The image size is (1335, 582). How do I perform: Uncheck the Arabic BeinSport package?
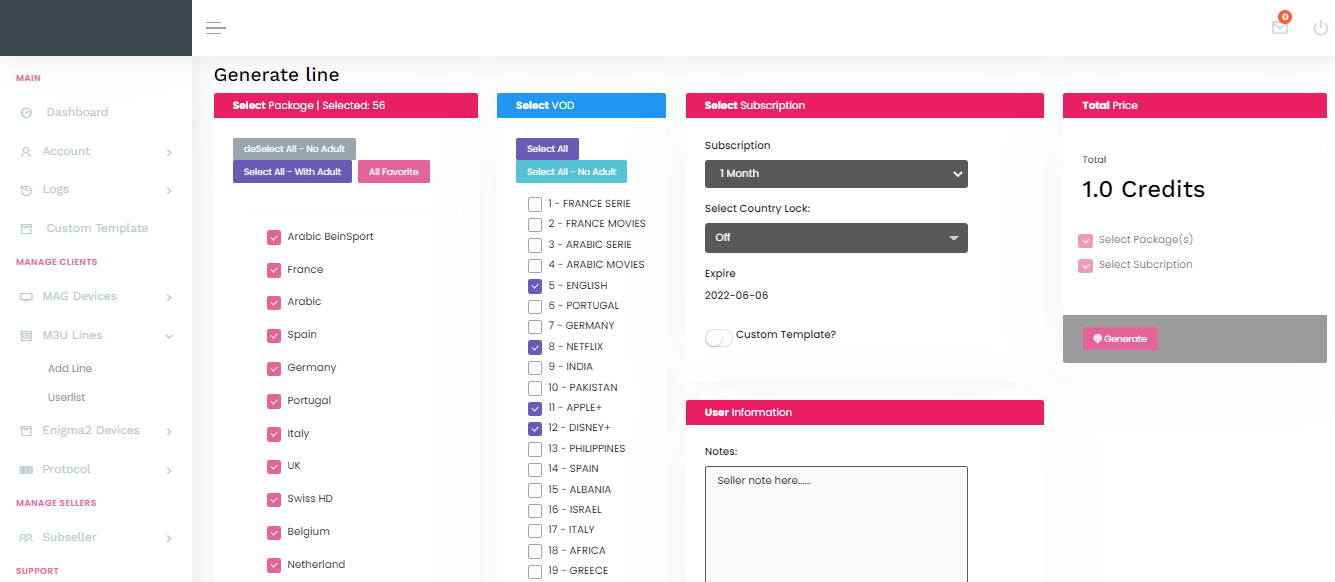coord(274,237)
